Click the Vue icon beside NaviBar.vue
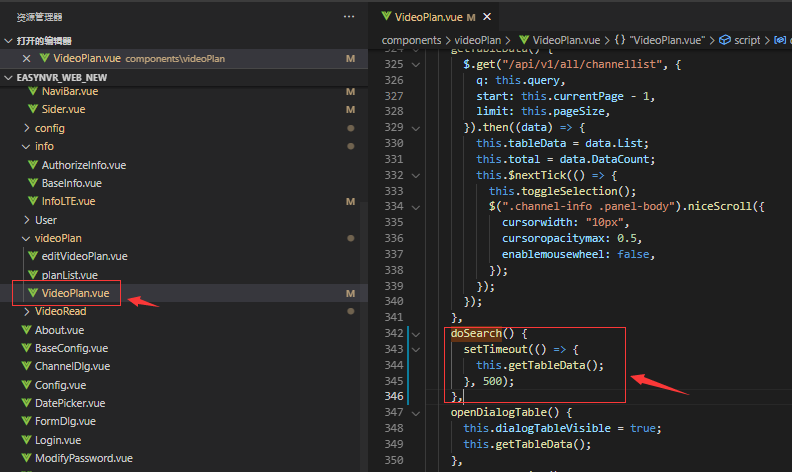The image size is (792, 472). tap(33, 91)
